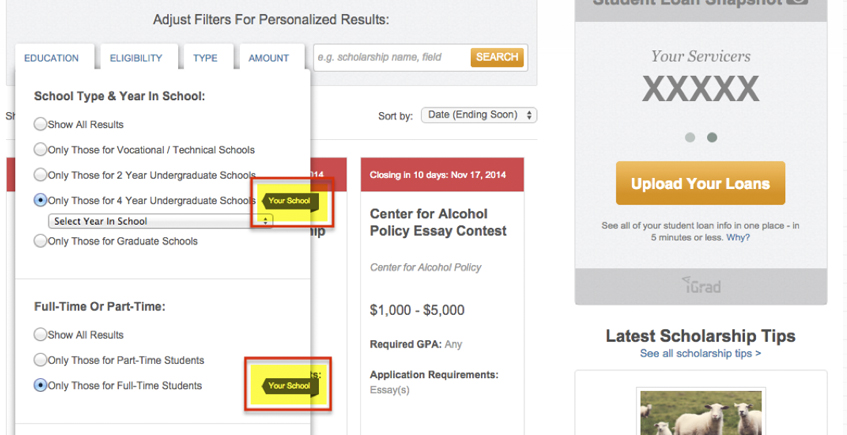This screenshot has height=435, width=847.
Task: Open the sheep thumbnail under Latest Scholarship Tips
Action: coord(700,412)
